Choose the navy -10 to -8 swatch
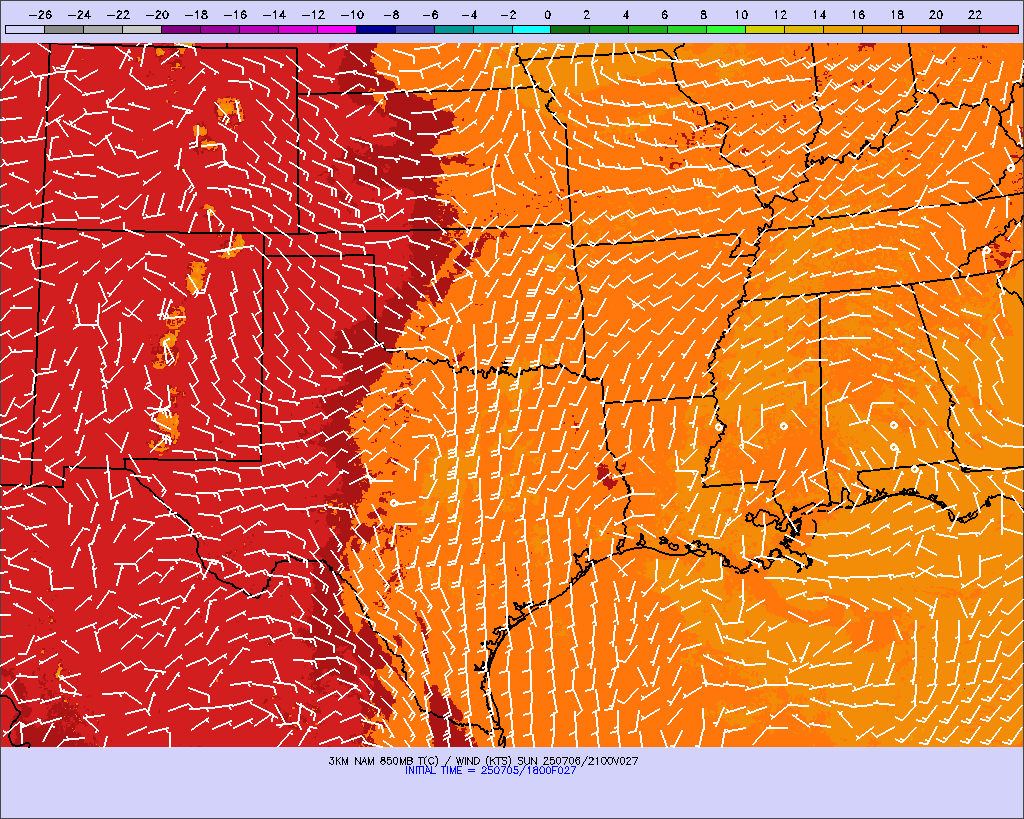This screenshot has width=1024, height=819. point(376,29)
